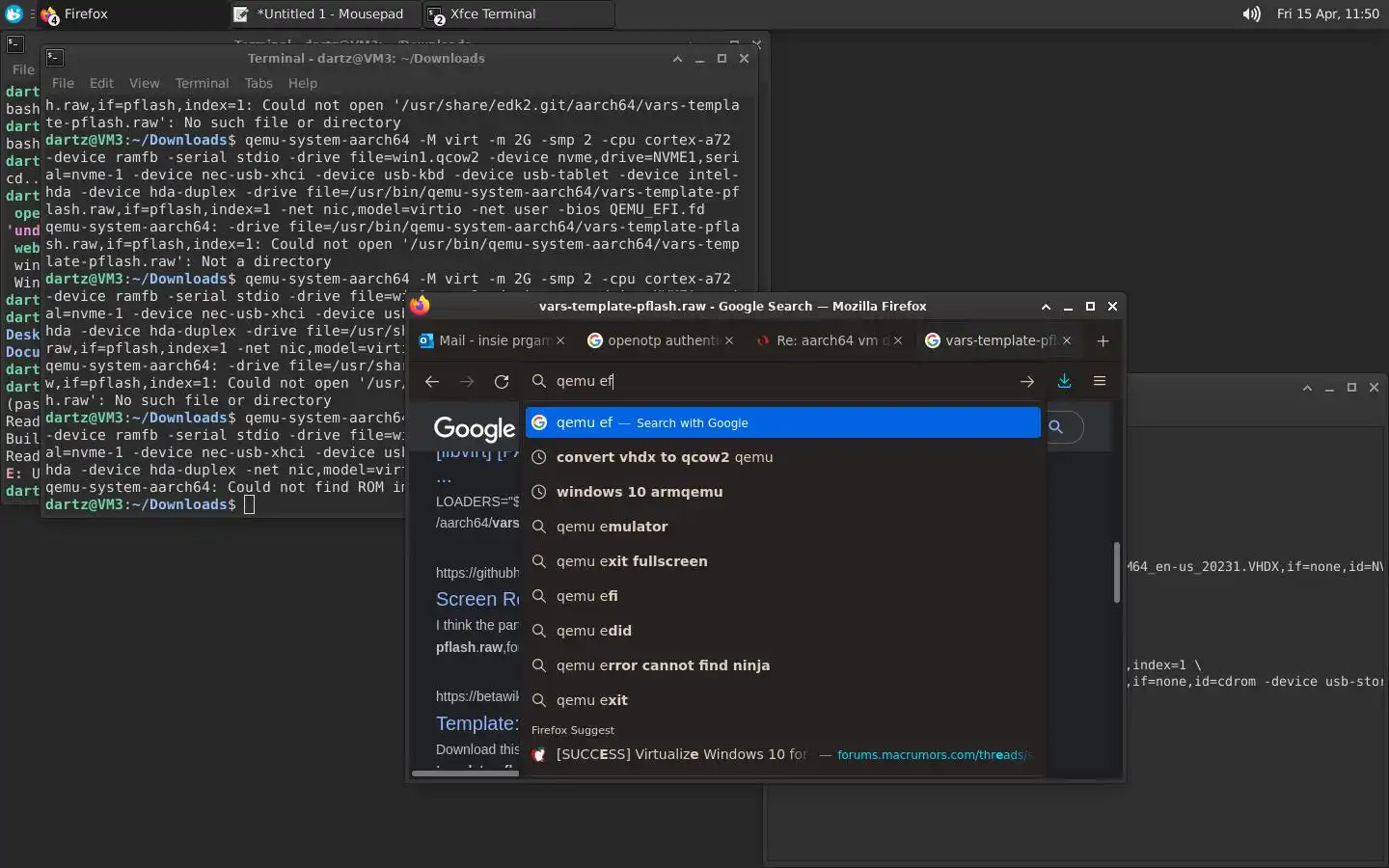Click the Go arrow in the address bar
This screenshot has height=868, width=1389.
pos(1026,382)
